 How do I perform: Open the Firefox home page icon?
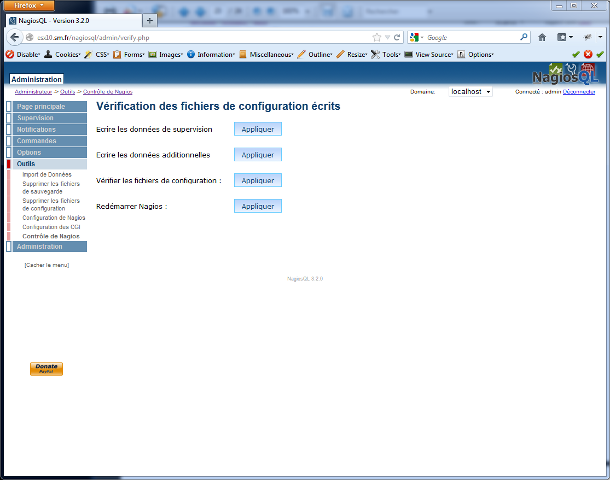pyautogui.click(x=542, y=37)
